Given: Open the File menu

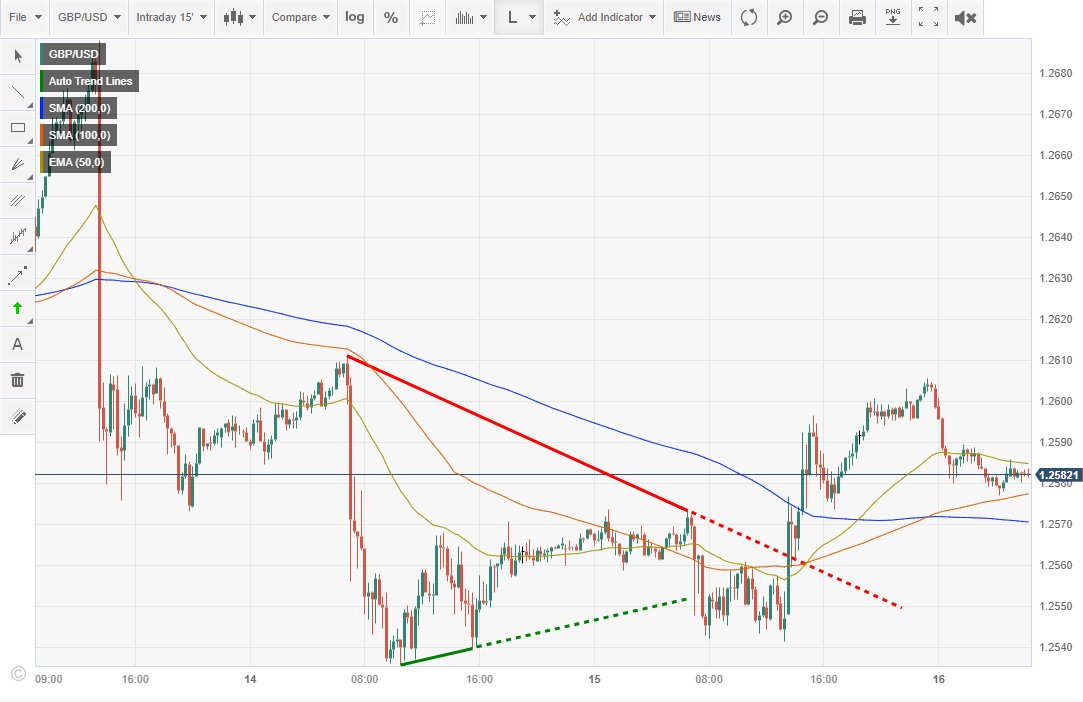Looking at the screenshot, I should 25,17.
